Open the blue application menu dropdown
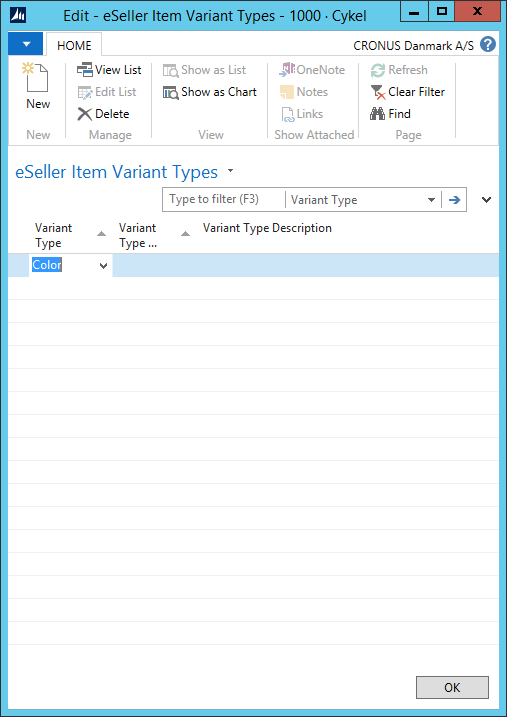Screen dimensions: 507x717 (x=26, y=44)
